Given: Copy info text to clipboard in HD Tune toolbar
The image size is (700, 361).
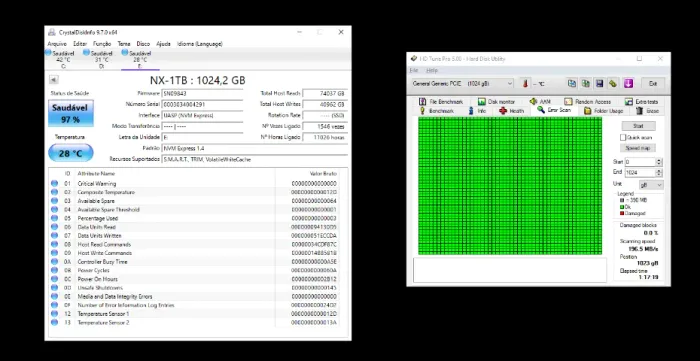Looking at the screenshot, I should click(571, 83).
